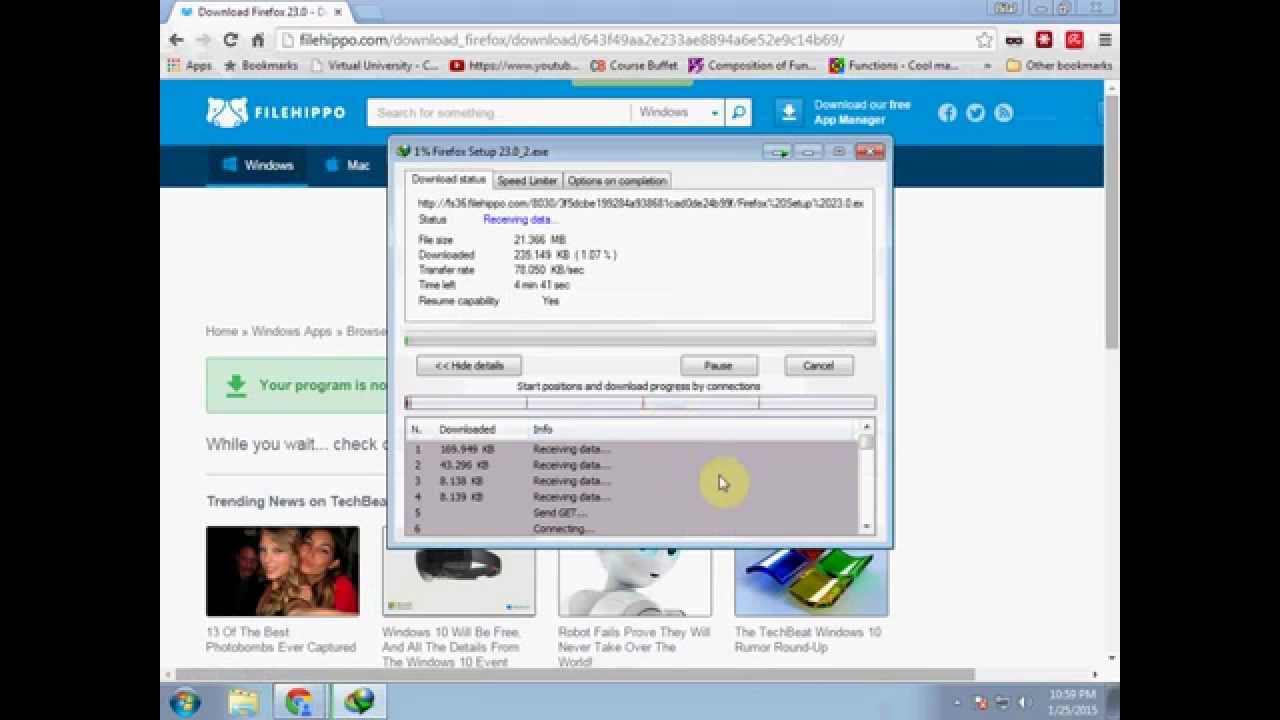This screenshot has height=720, width=1280.
Task: Select connection row showing Connecting...
Action: coord(632,528)
